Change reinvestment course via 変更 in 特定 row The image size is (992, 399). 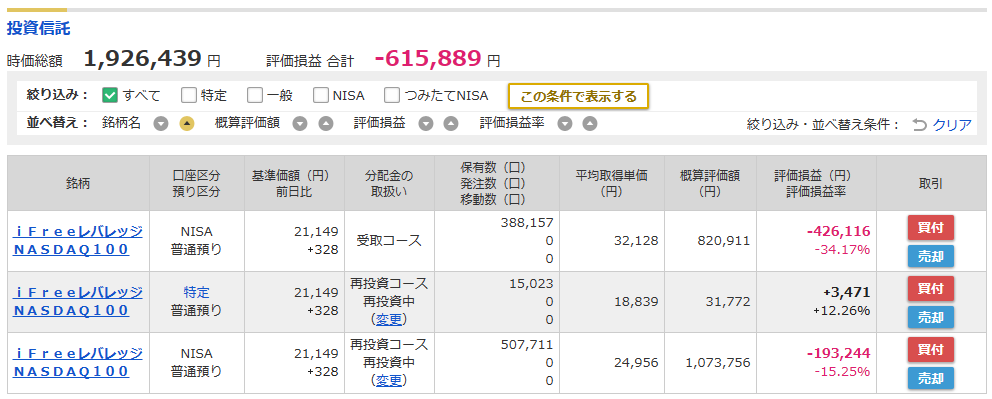[x=388, y=319]
